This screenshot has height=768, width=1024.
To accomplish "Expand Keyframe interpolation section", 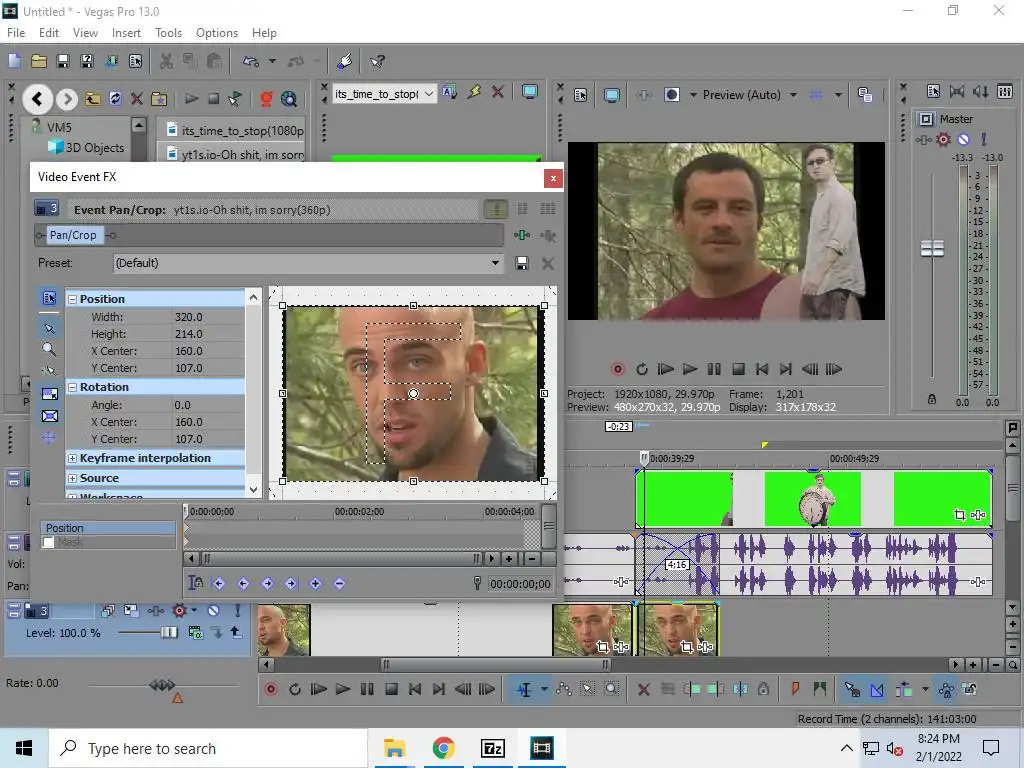I will point(72,458).
